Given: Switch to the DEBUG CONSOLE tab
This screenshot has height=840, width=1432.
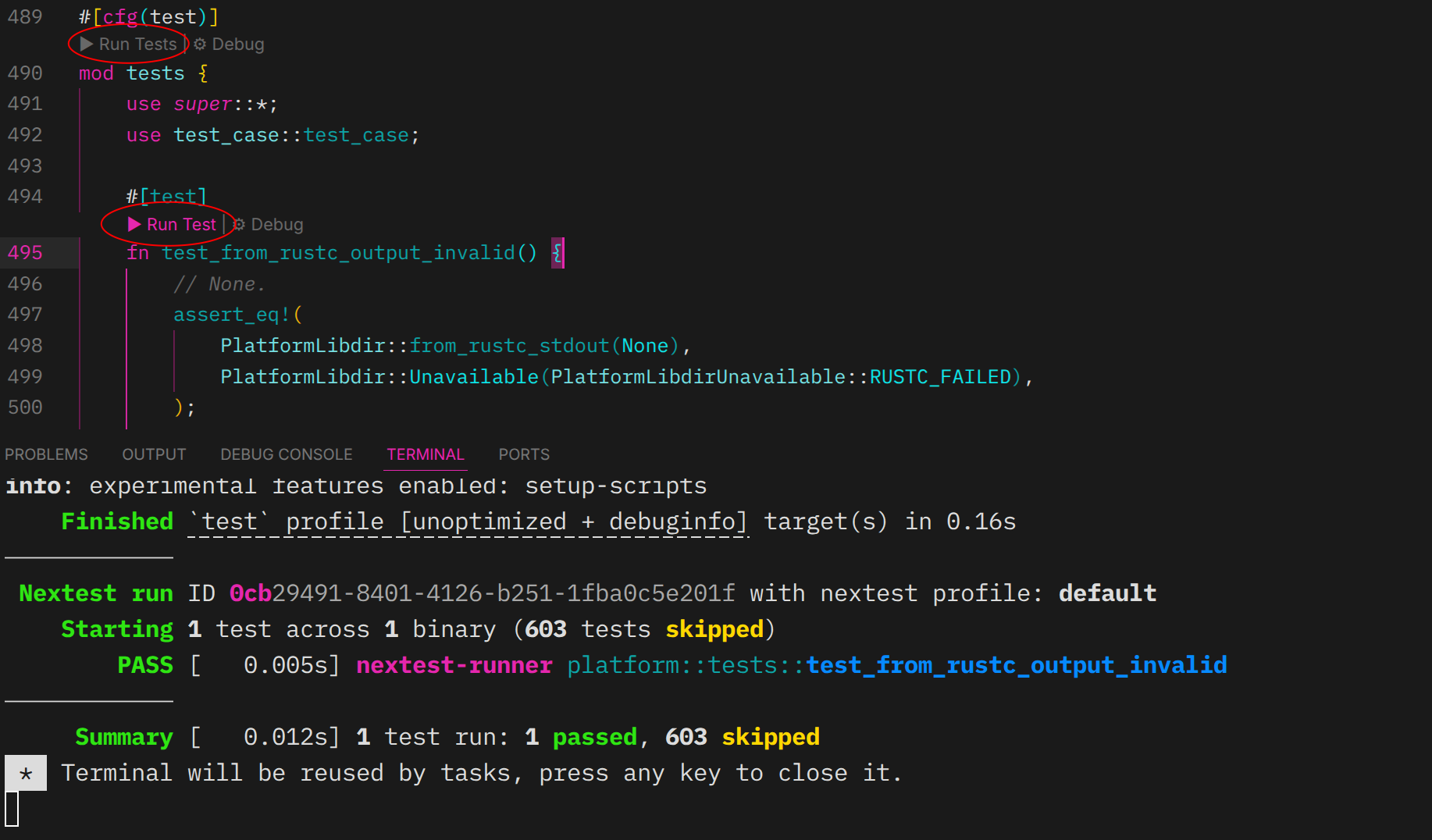Looking at the screenshot, I should [x=286, y=454].
